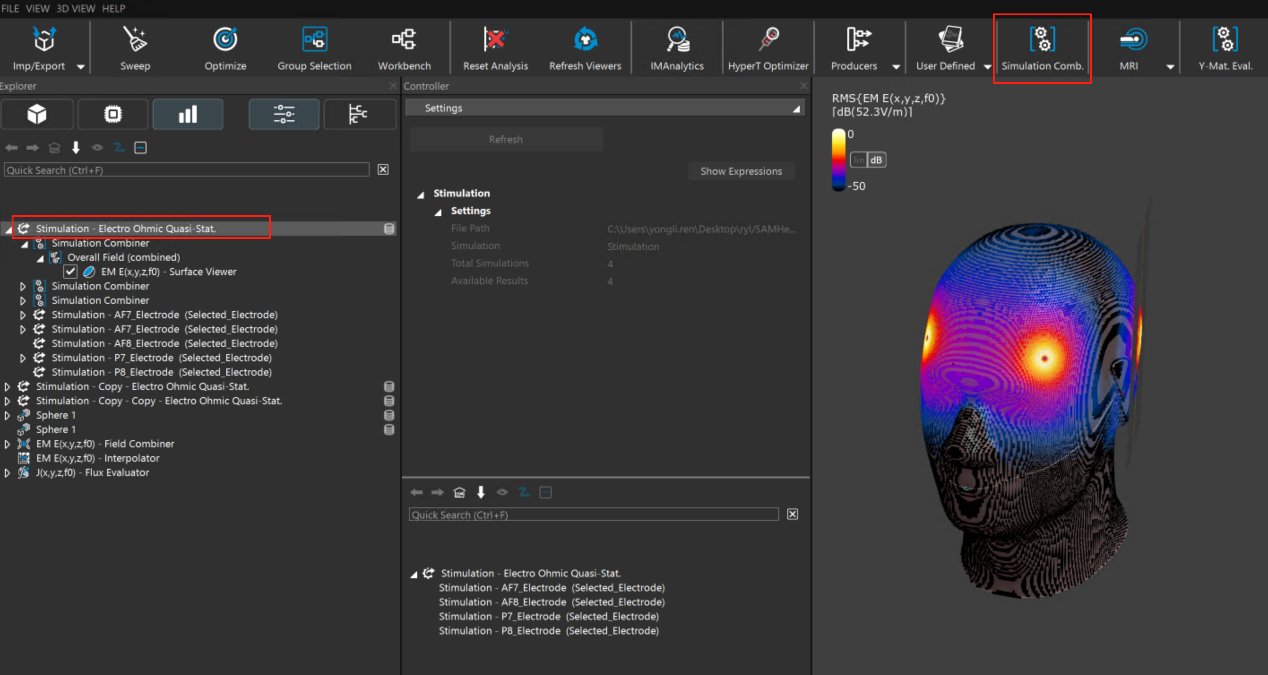Screen dimensions: 1268x675
Task: Expand the Sphere 1 tree node
Action: coord(9,415)
